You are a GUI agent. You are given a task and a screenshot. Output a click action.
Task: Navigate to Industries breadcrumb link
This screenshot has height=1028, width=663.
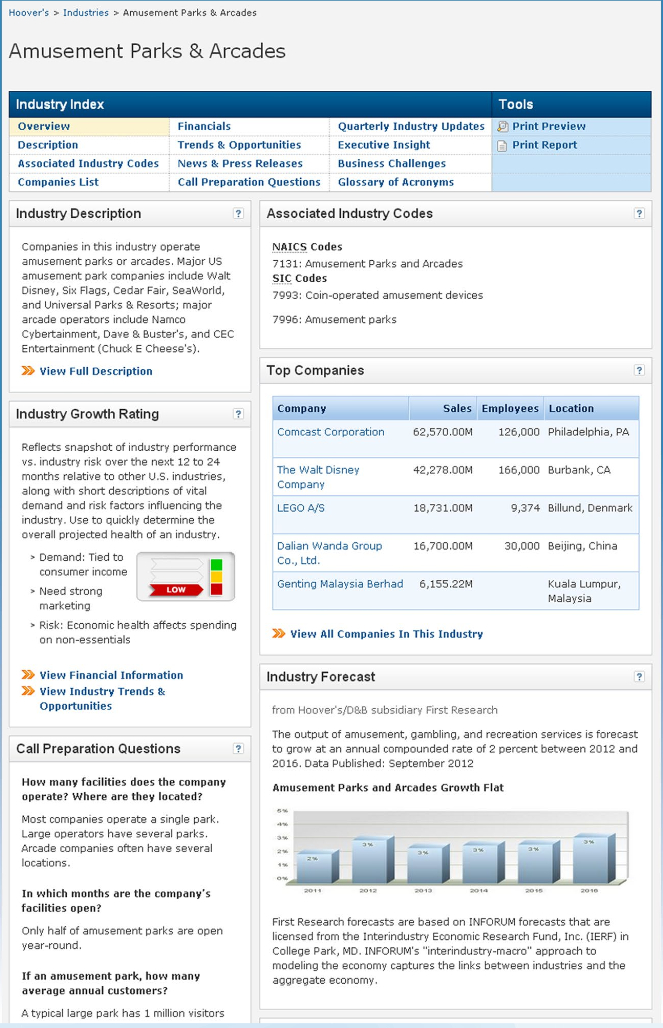[x=85, y=13]
